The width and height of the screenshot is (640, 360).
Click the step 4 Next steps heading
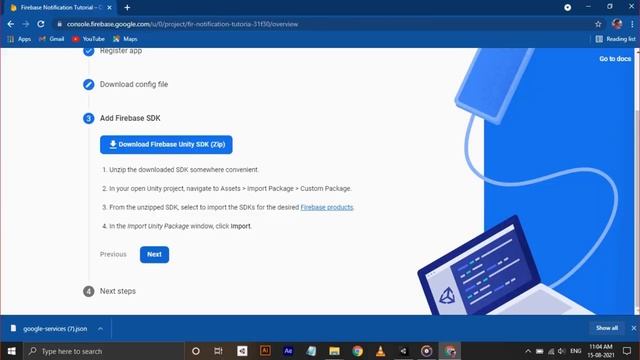coord(118,291)
